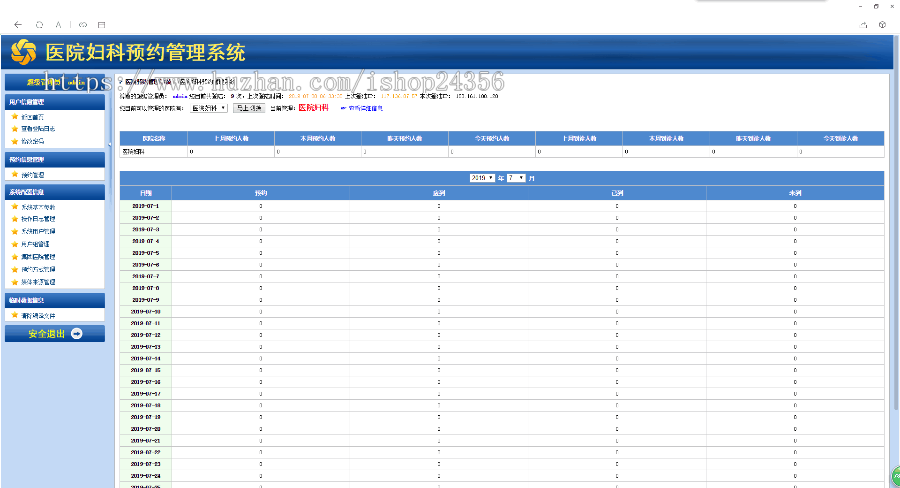
Task: Click the browser refresh icon
Action: (39, 25)
